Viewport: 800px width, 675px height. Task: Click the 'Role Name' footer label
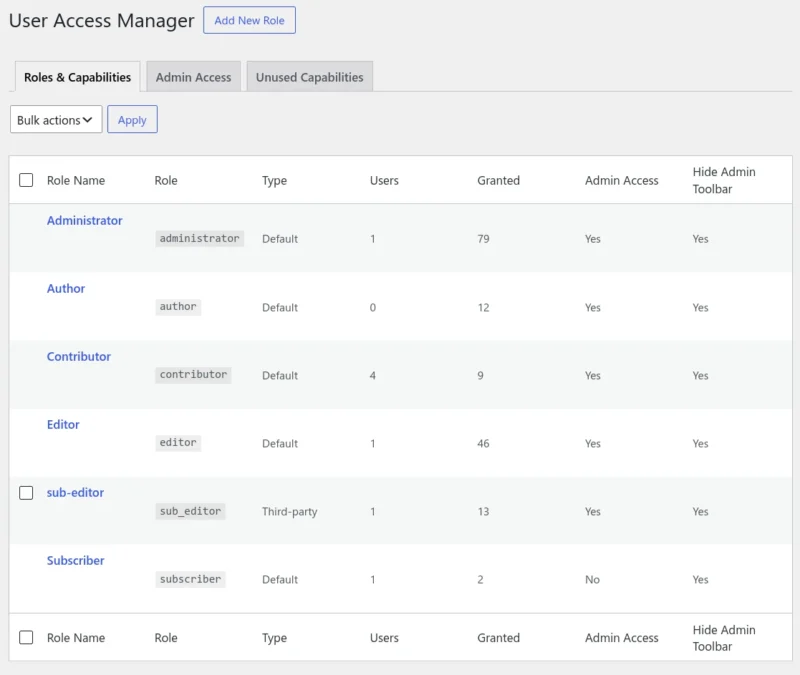[x=76, y=638]
